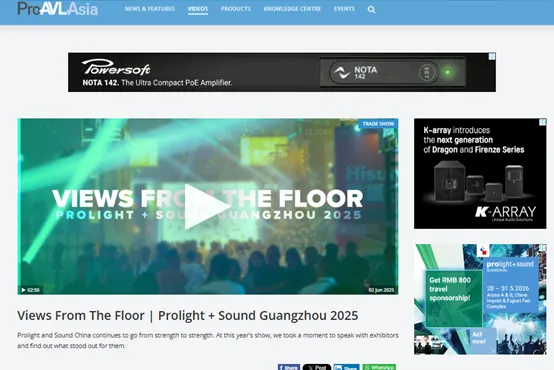Click the 02 Jun 2025 date label

(381, 290)
